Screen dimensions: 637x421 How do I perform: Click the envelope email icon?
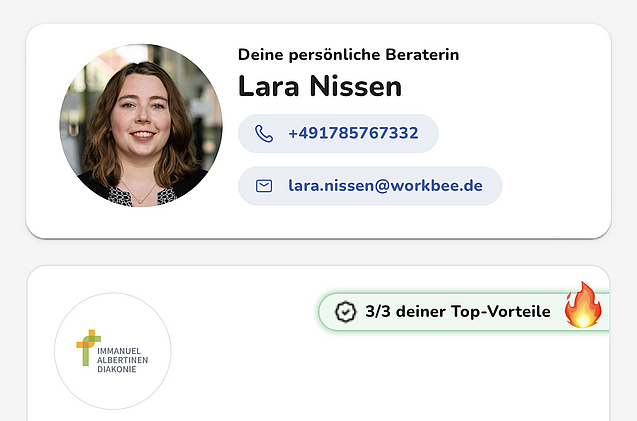click(264, 186)
